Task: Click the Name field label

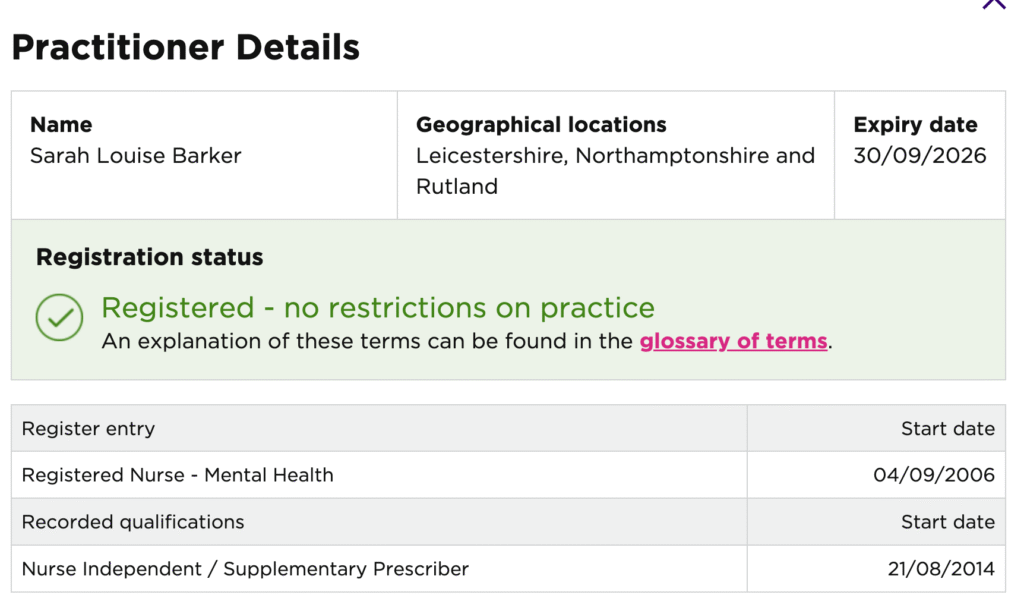Action: coord(61,124)
